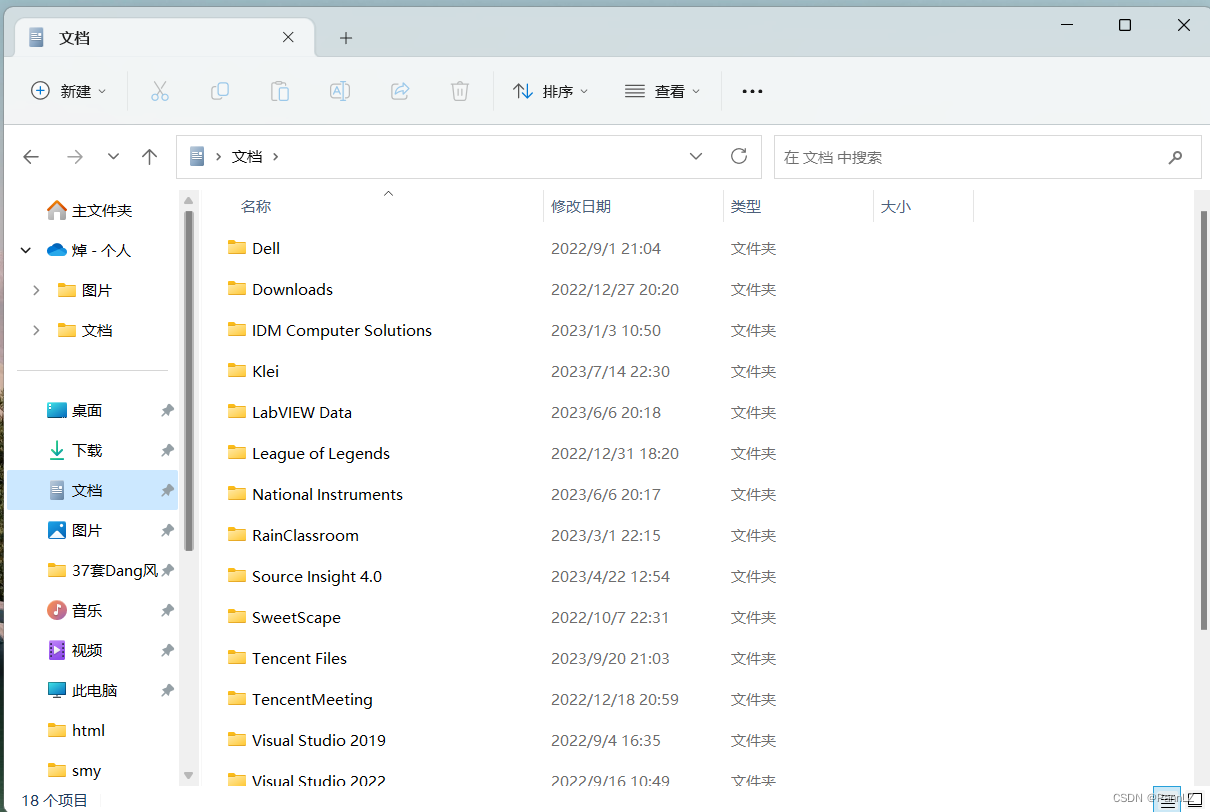Click the Dell folder icon
1210x812 pixels.
click(237, 247)
